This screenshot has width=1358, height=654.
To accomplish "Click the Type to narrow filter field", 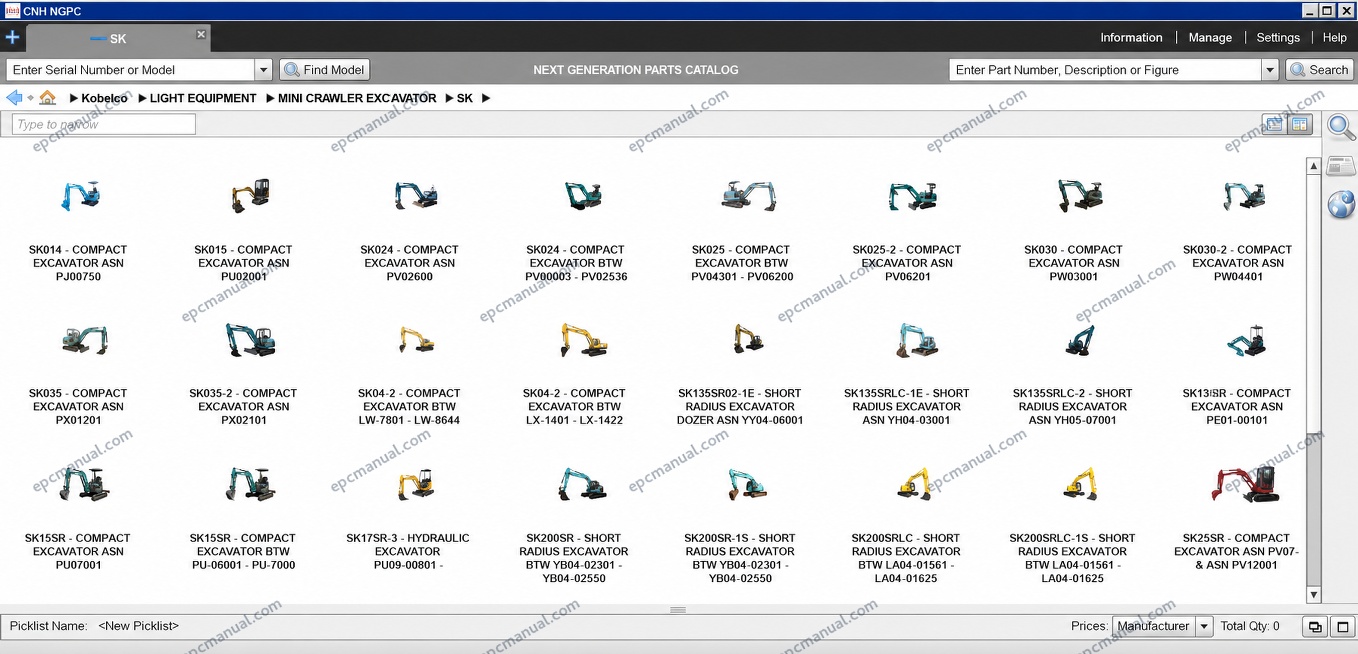I will click(104, 125).
